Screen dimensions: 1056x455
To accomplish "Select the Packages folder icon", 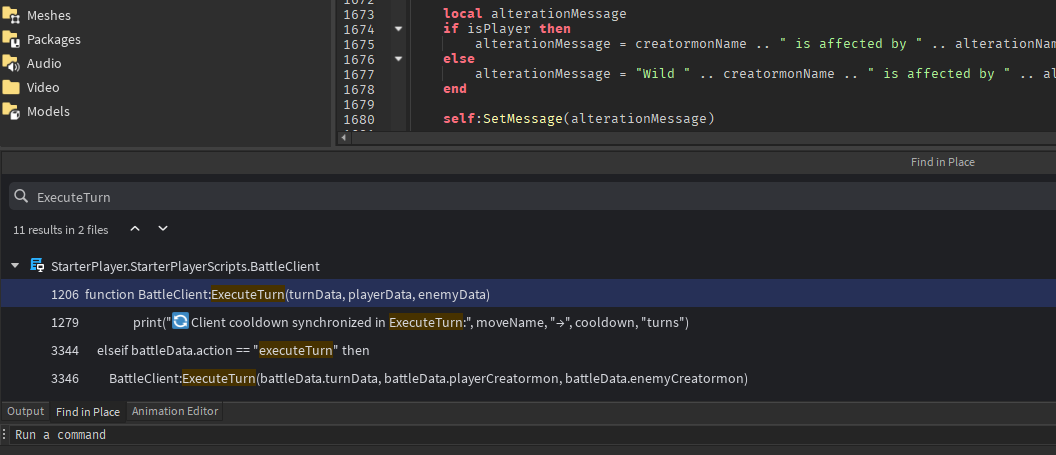I will pos(11,39).
